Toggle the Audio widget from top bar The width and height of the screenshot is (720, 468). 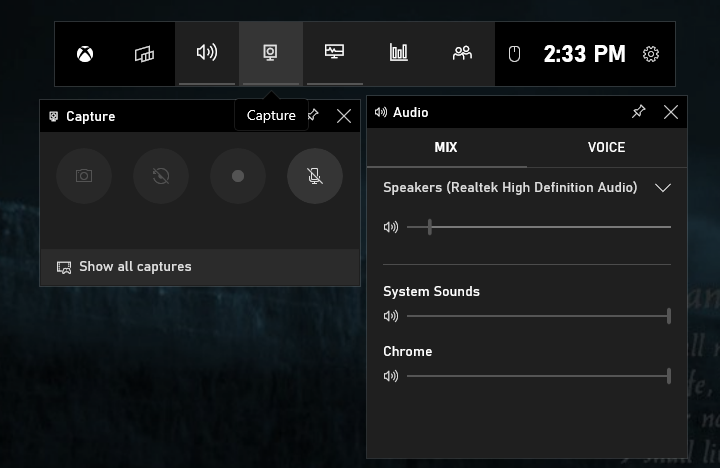pyautogui.click(x=207, y=54)
